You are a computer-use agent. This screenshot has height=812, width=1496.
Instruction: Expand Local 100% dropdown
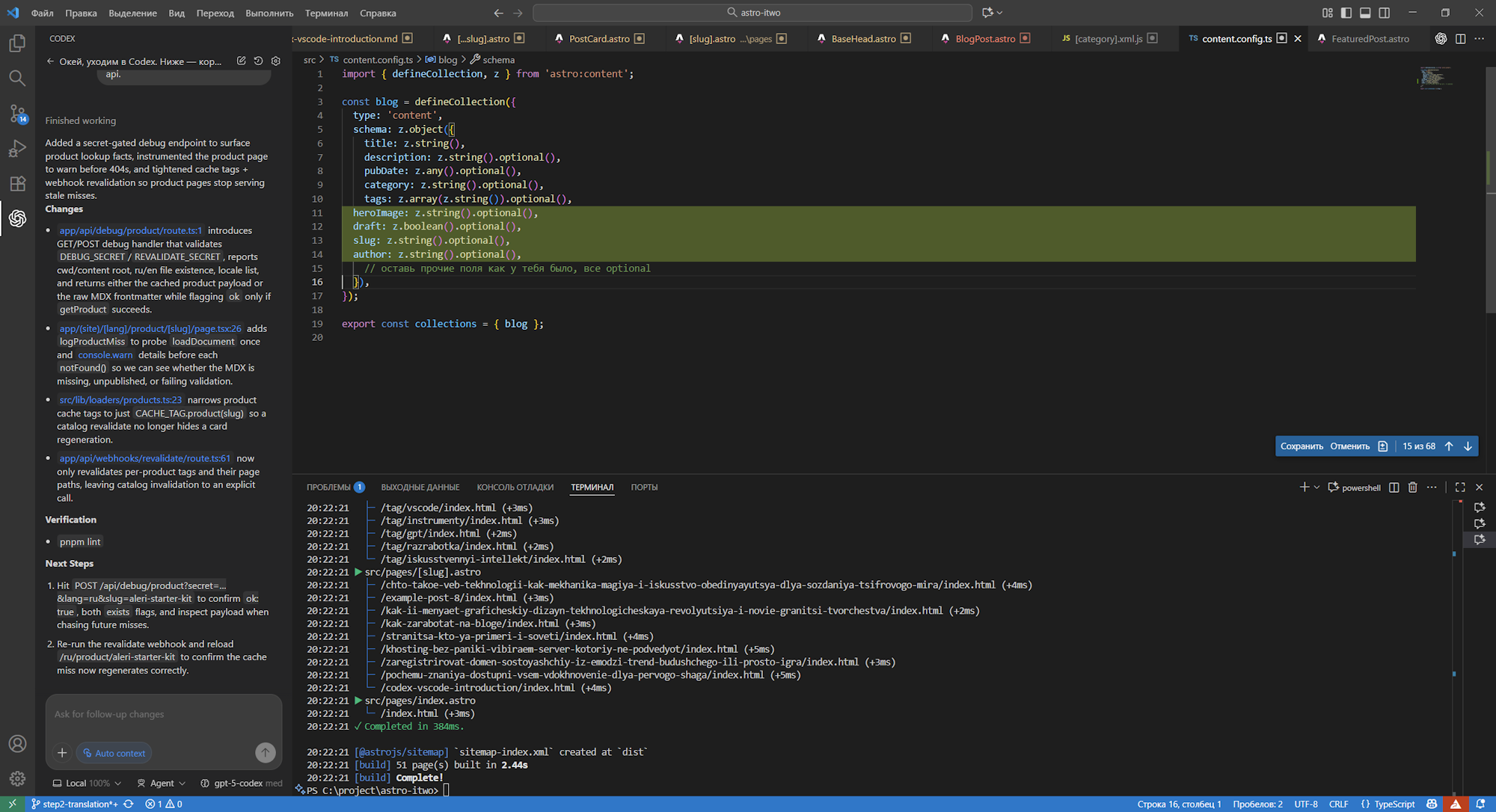tap(87, 784)
